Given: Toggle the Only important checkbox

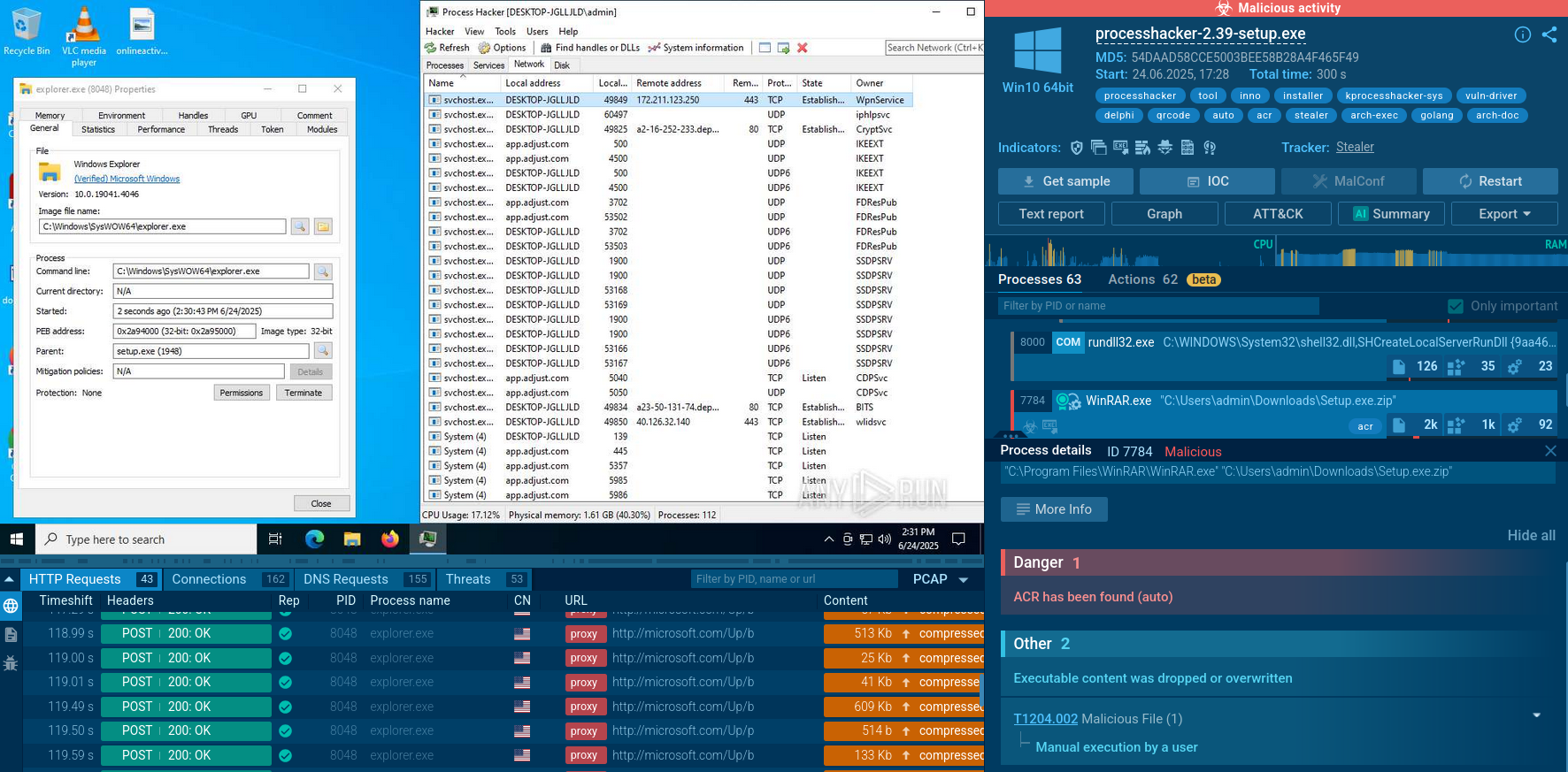Looking at the screenshot, I should click(x=1455, y=306).
